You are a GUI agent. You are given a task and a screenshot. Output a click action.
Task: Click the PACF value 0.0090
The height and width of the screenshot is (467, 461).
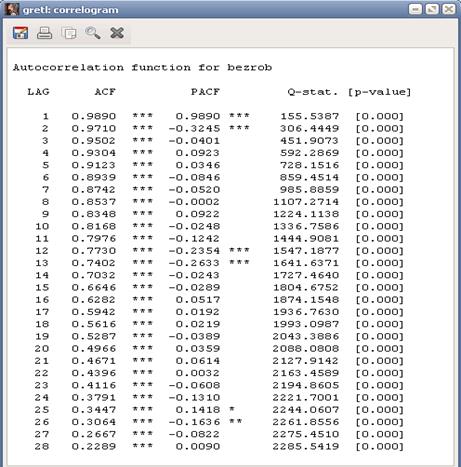tap(198, 446)
